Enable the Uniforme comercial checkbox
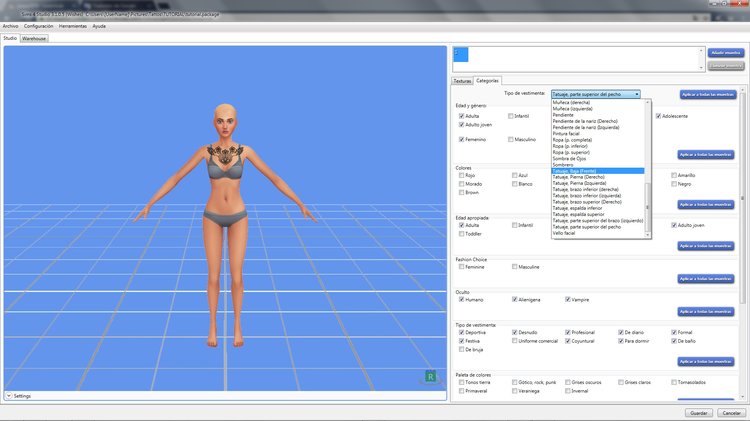 [x=514, y=341]
